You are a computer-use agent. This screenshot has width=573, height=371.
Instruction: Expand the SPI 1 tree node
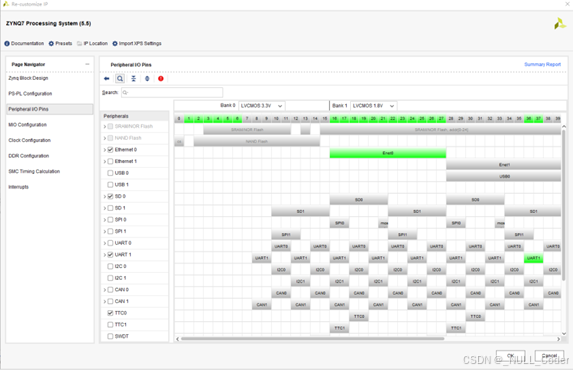pos(105,232)
